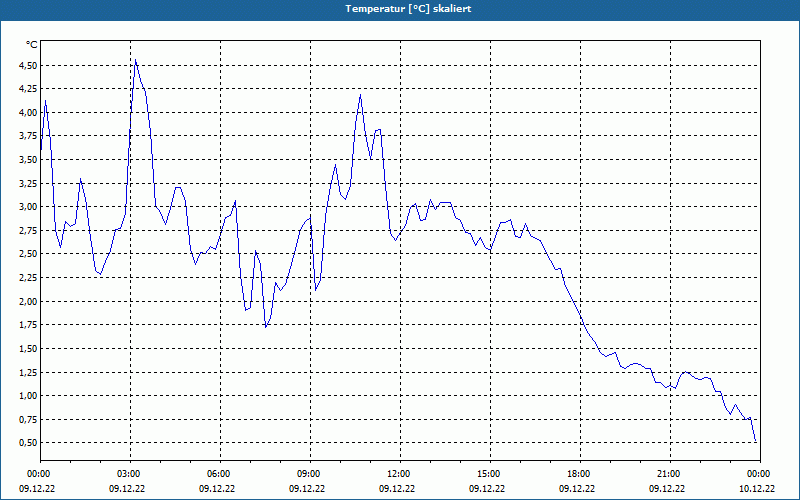Viewport: 800px width, 500px height.
Task: Click the 03:00 time axis label
Action: coord(131,474)
